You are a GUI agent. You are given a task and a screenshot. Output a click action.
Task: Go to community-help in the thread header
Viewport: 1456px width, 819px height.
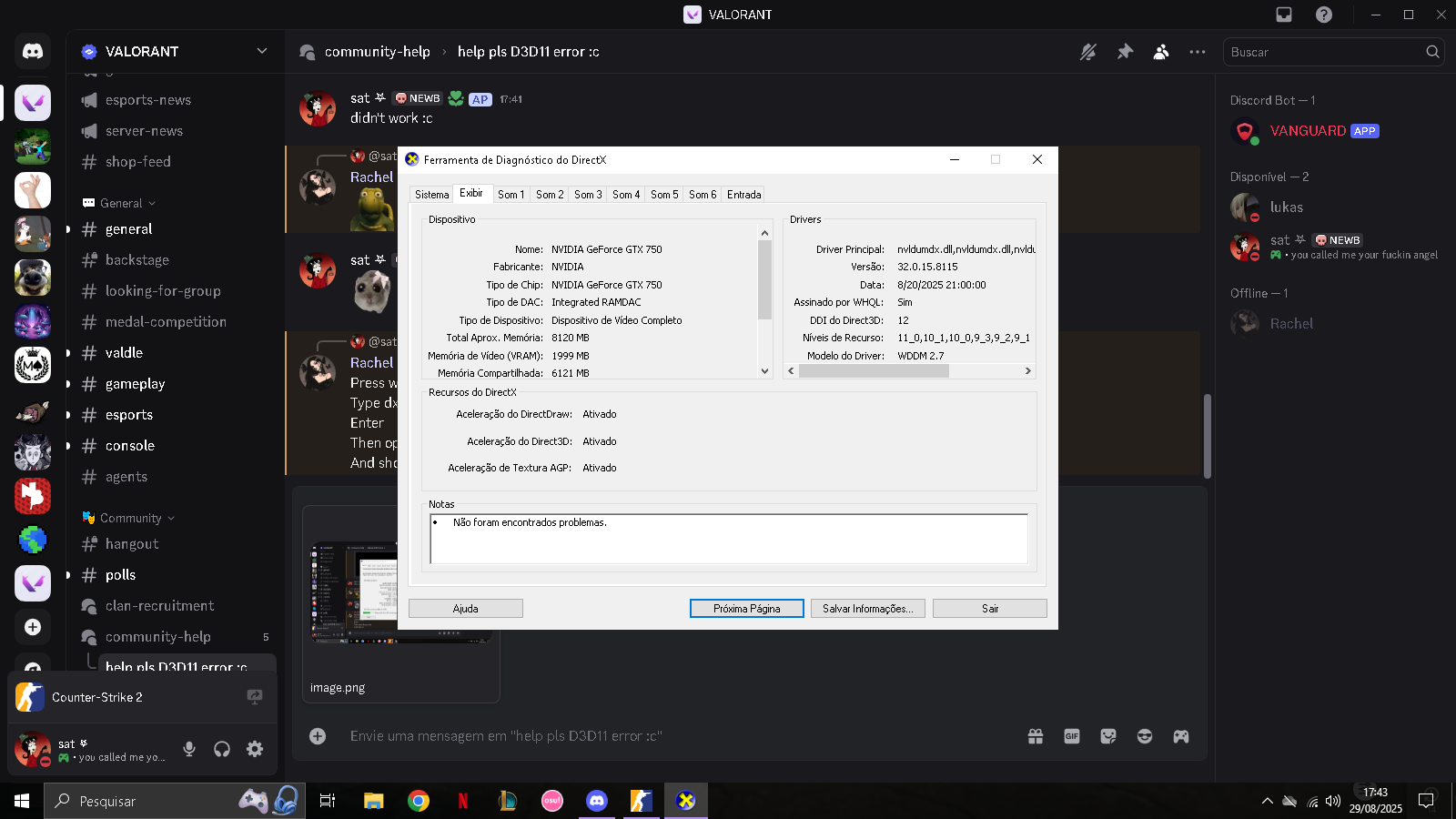pyautogui.click(x=378, y=52)
